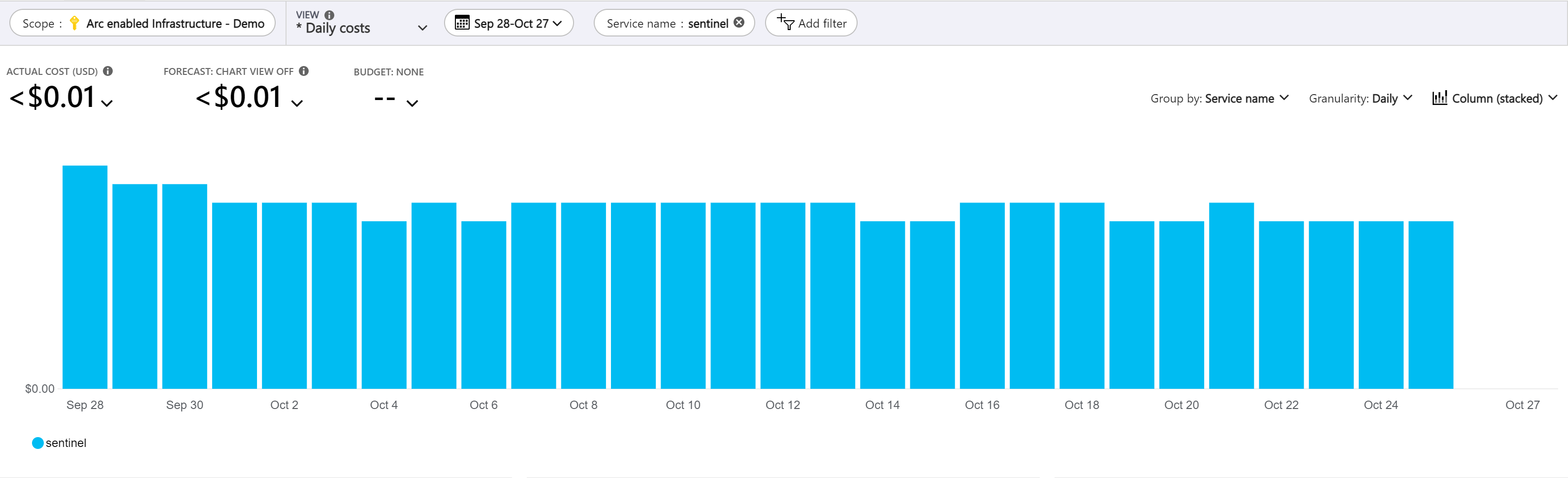Click the calendar icon in date picker

[462, 23]
